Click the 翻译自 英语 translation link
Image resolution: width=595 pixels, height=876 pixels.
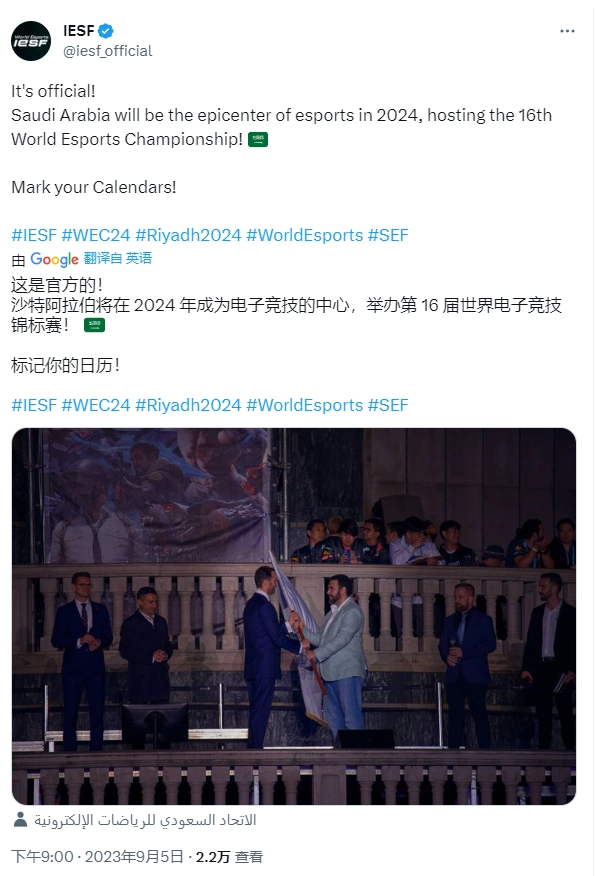point(118,258)
